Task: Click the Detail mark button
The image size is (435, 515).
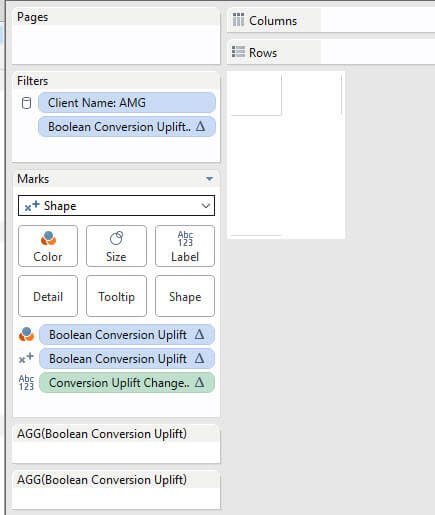Action: [x=48, y=296]
